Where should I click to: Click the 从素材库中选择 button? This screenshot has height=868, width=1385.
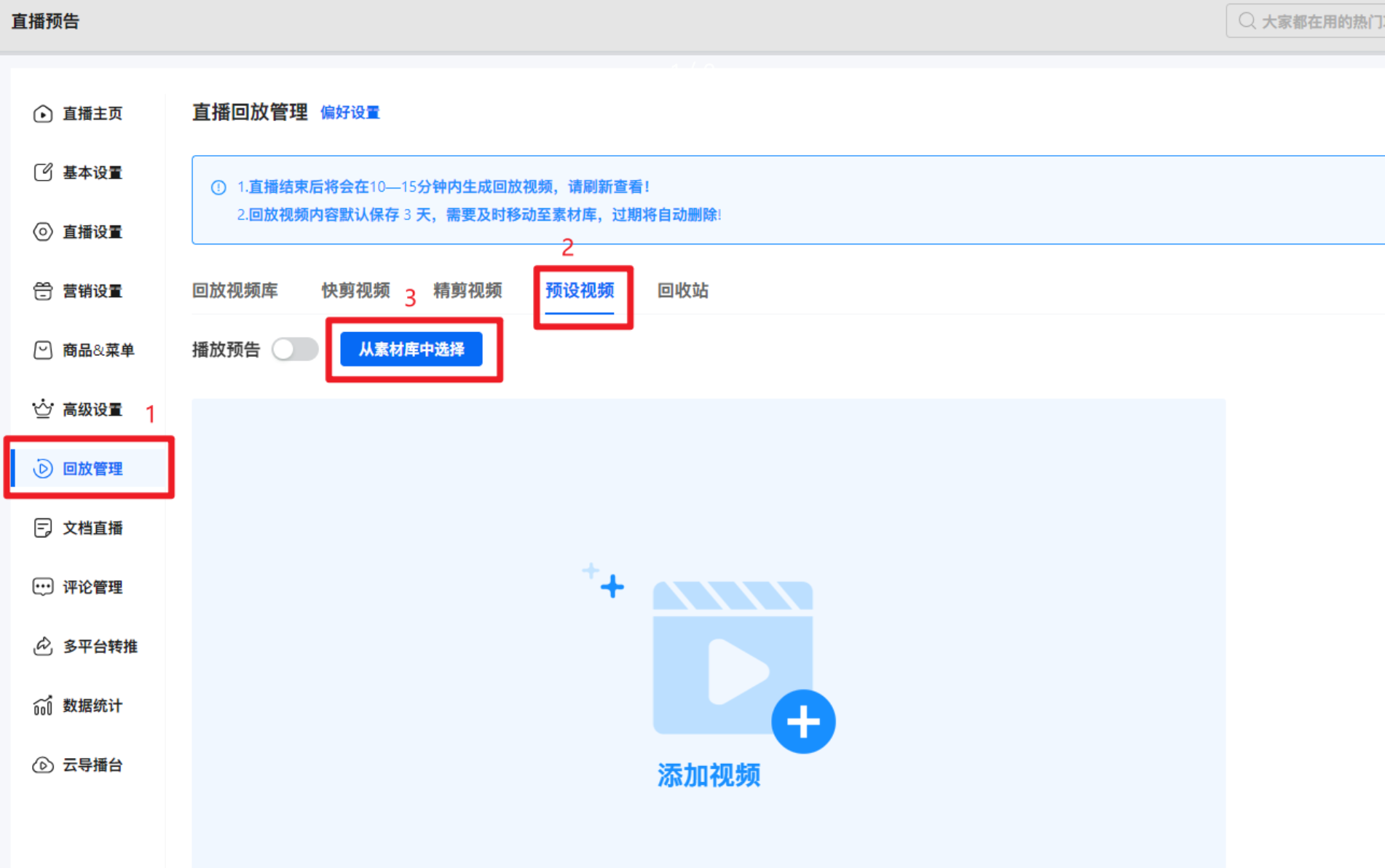(x=414, y=349)
